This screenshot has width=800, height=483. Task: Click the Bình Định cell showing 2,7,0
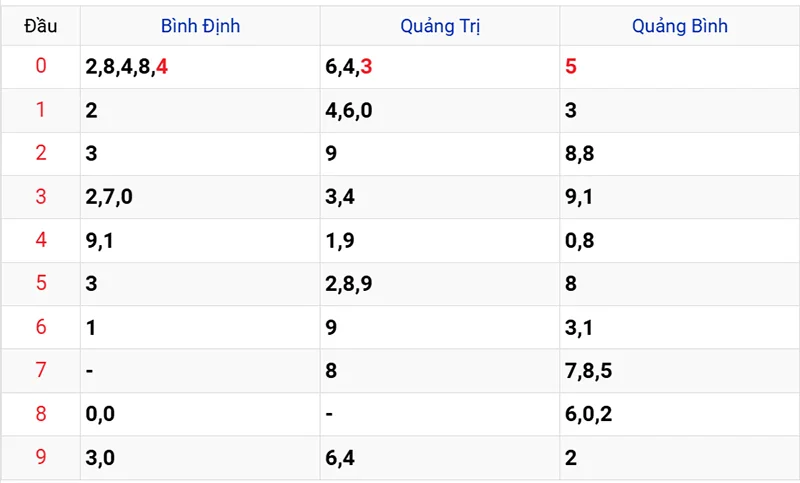109,197
